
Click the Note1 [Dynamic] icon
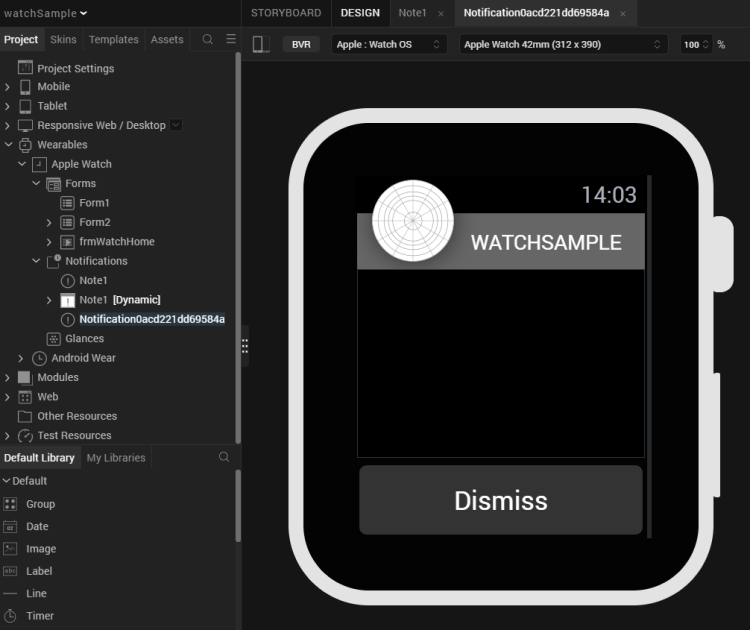coord(67,300)
